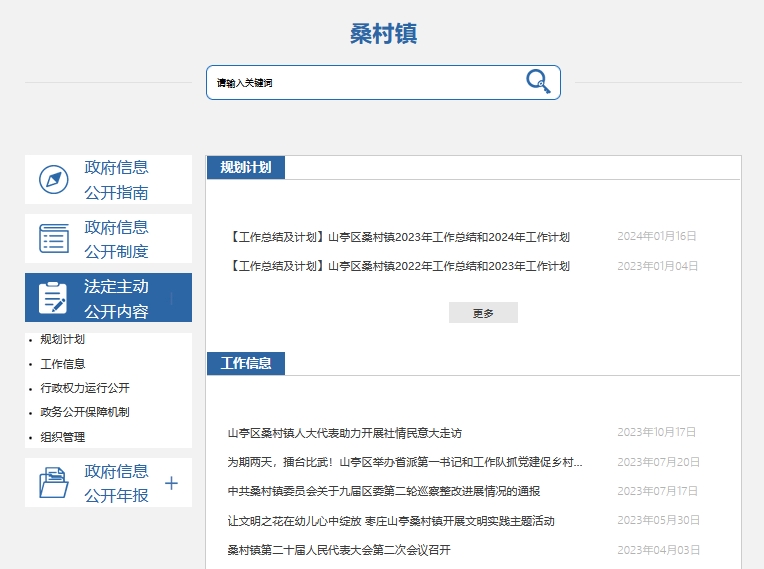Open 让文明之花在幼儿心中绽放 article
Screen dimensions: 764x569
tap(391, 521)
